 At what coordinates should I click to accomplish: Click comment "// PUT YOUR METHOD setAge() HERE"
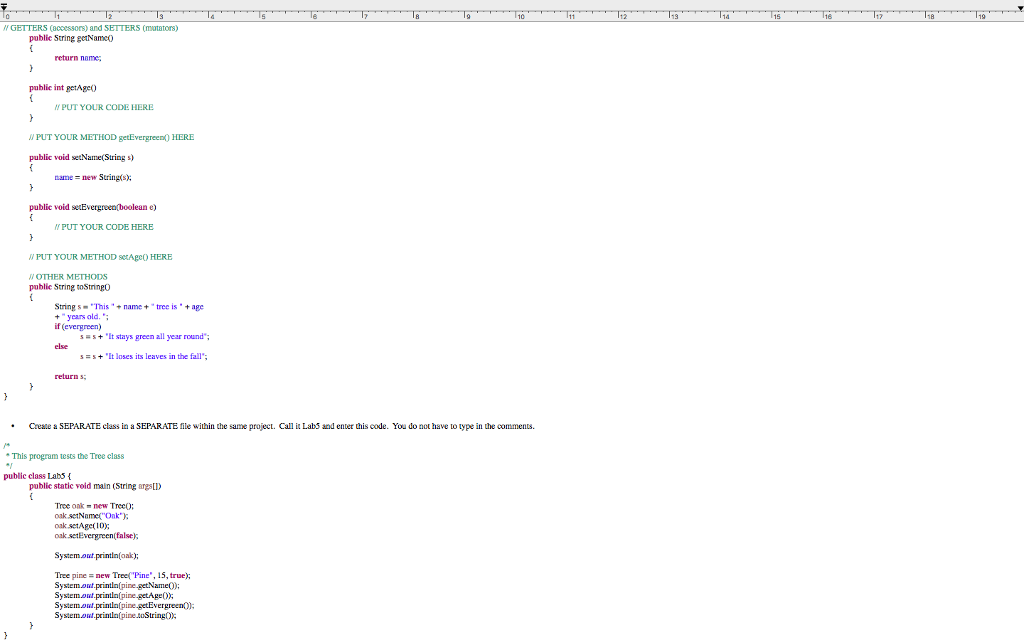(x=101, y=257)
